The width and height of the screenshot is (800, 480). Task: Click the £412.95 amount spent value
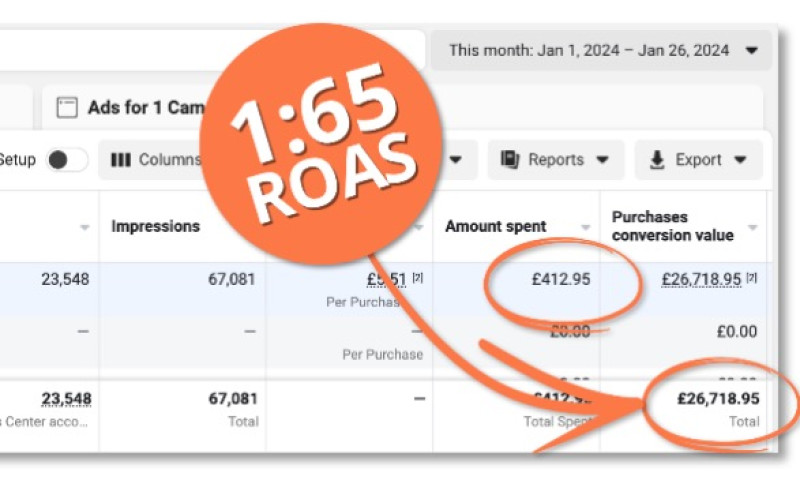(x=560, y=279)
